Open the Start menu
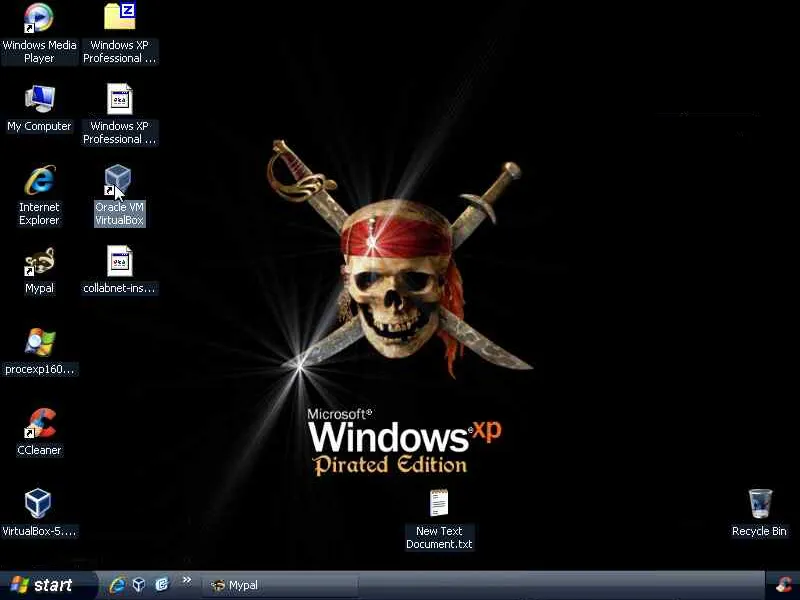Image resolution: width=800 pixels, height=600 pixels. tap(48, 585)
